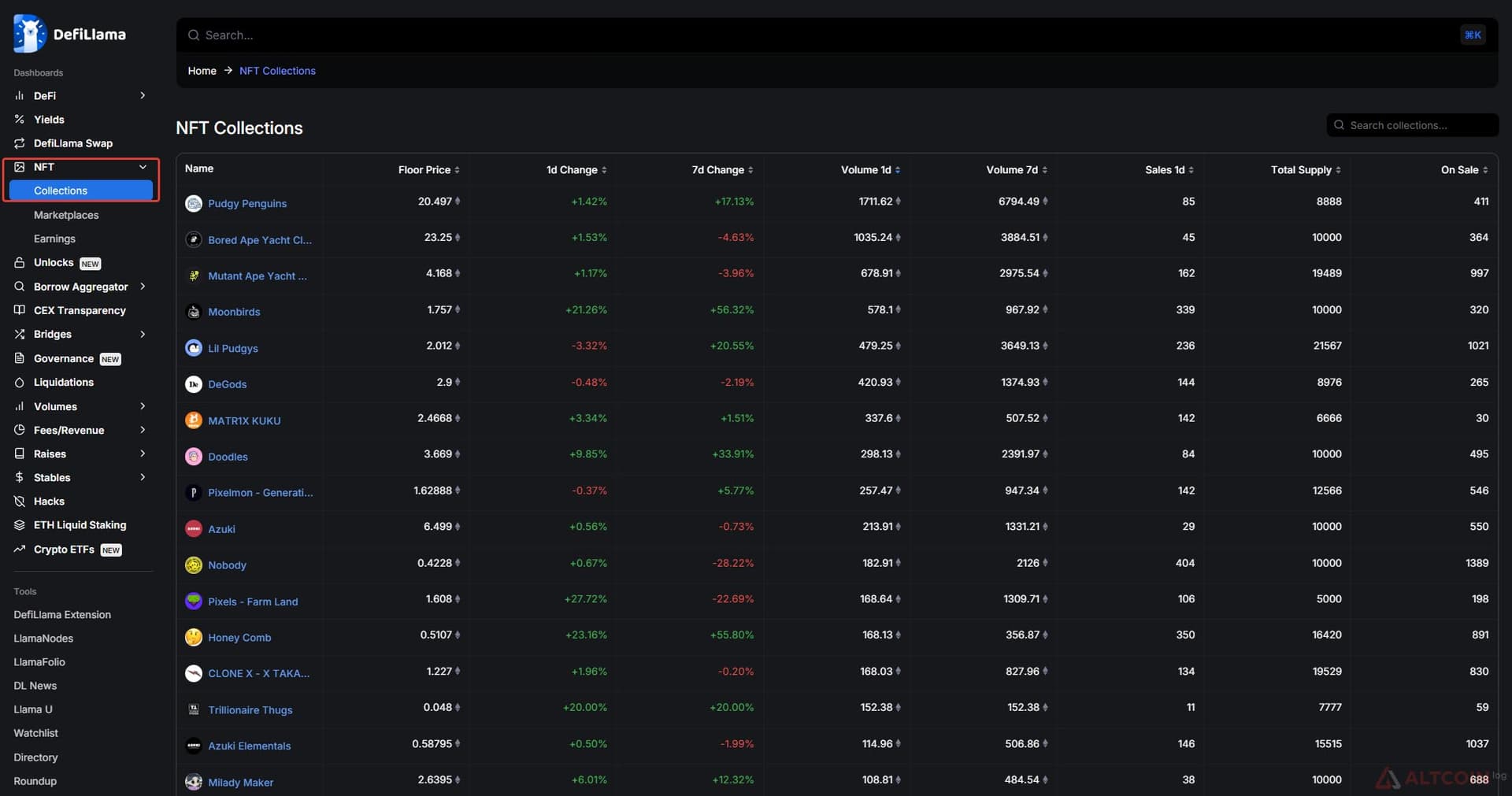Click the MATR1X KUKU avatar icon

(194, 420)
